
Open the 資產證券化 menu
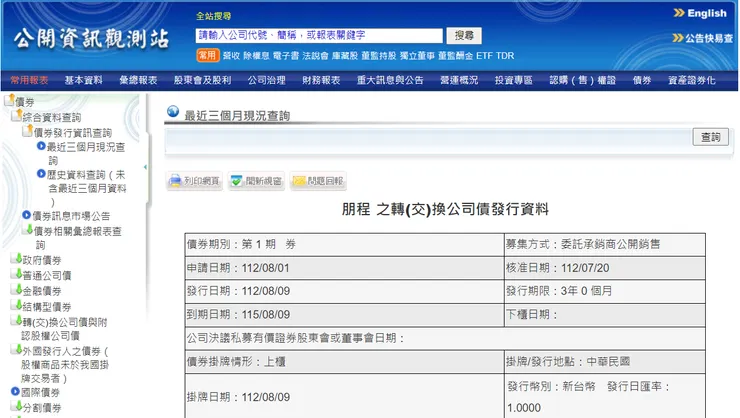tap(692, 80)
